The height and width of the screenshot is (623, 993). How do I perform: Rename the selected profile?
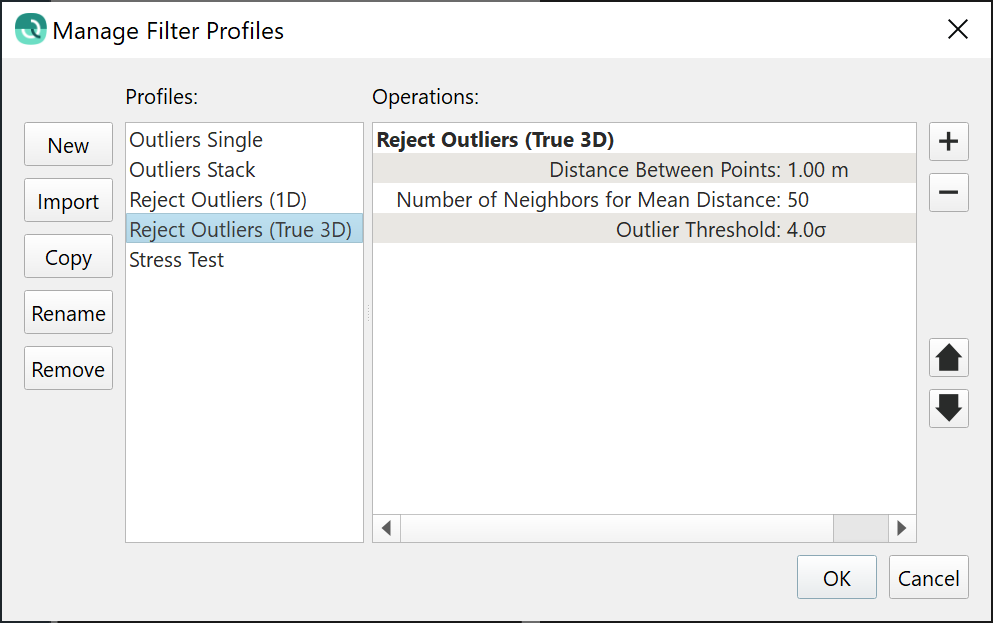68,314
